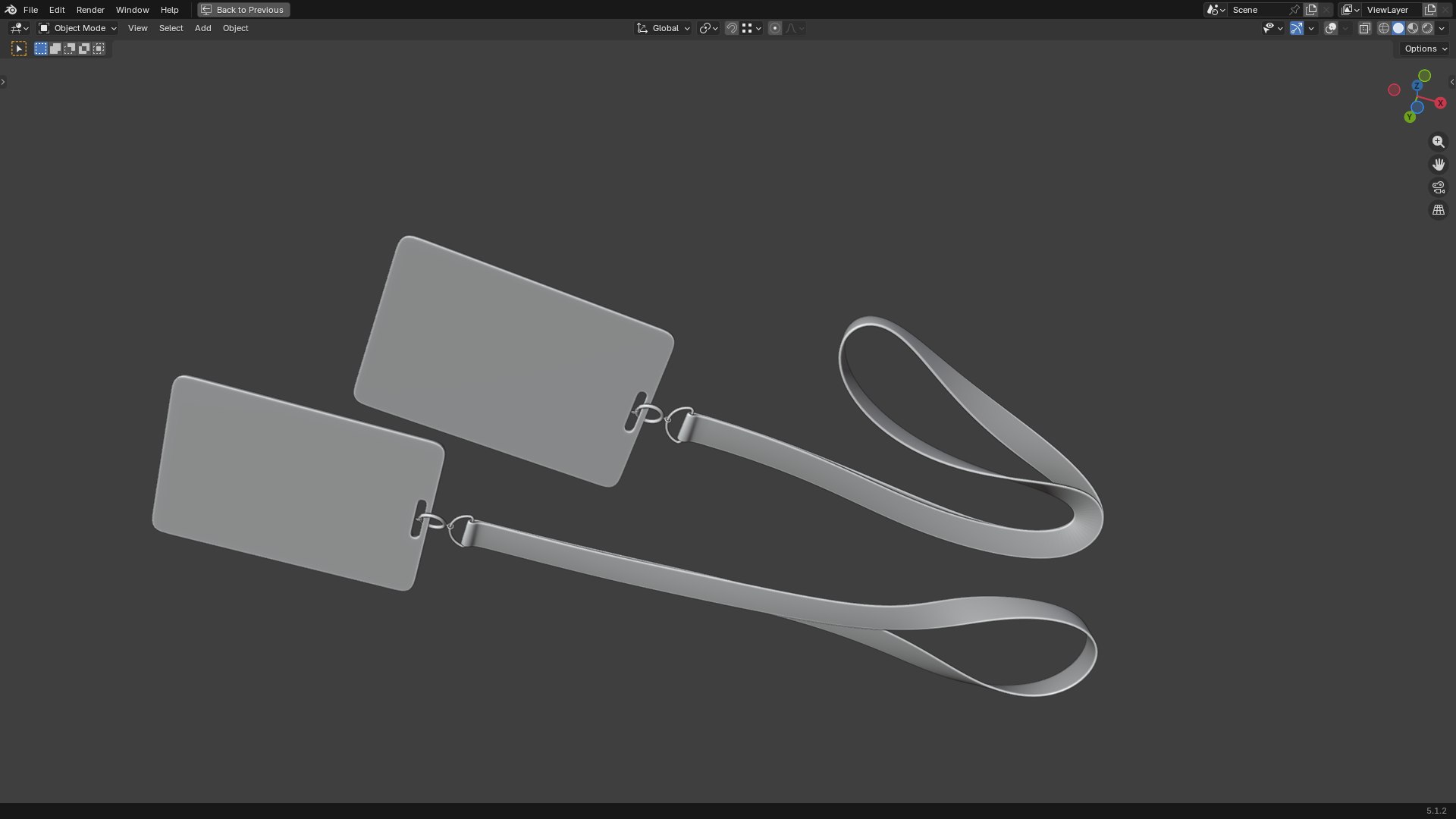Click the ViewLayer name field
Image resolution: width=1456 pixels, height=819 pixels.
pos(1392,10)
